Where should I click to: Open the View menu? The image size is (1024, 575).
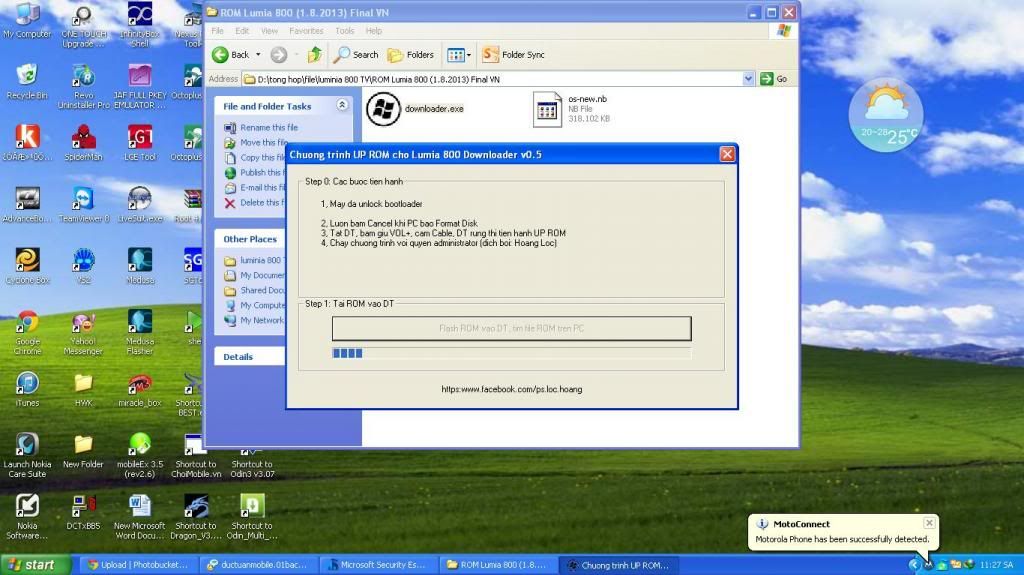269,31
